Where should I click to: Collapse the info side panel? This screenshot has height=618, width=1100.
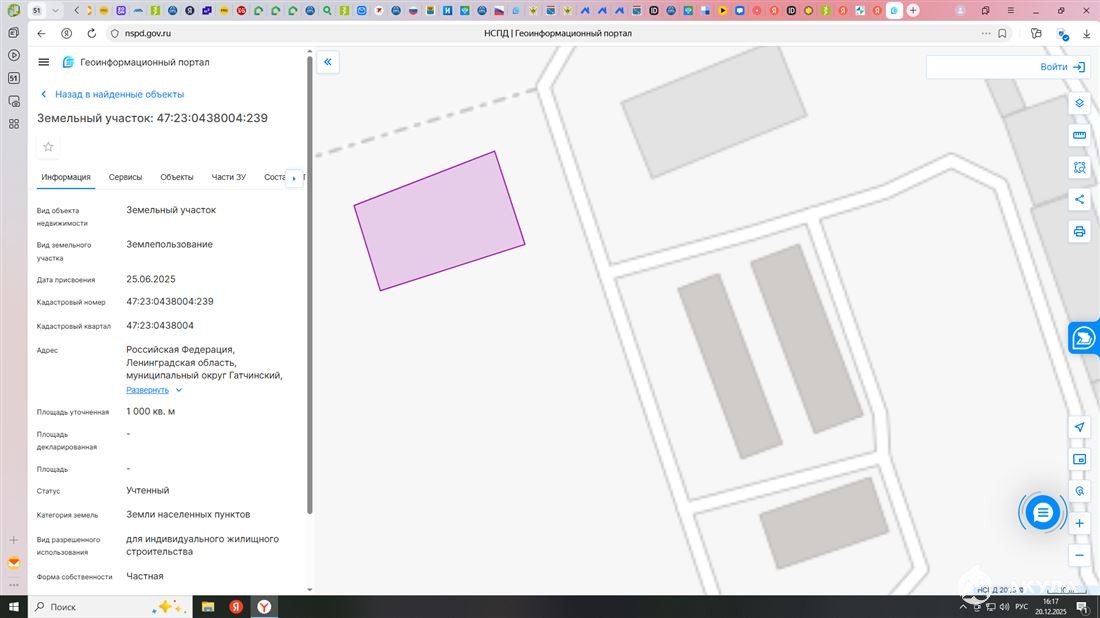[327, 62]
